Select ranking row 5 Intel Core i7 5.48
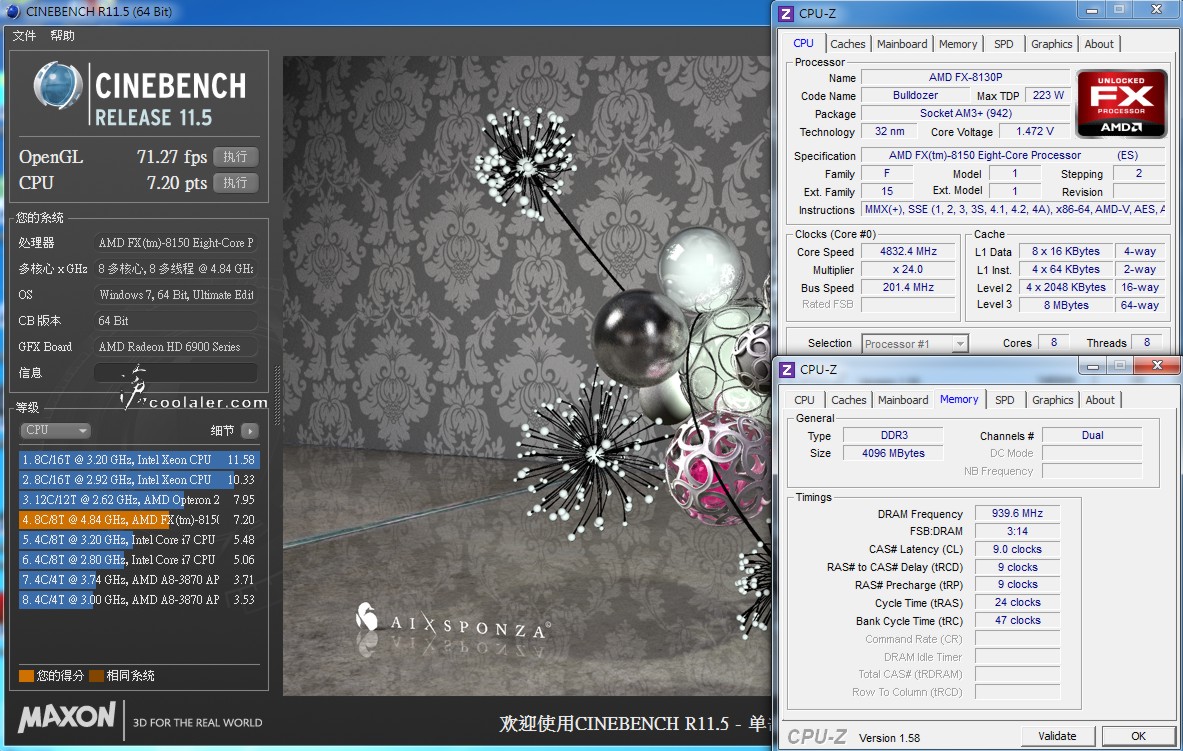The height and width of the screenshot is (751, 1183). pyautogui.click(x=139, y=540)
